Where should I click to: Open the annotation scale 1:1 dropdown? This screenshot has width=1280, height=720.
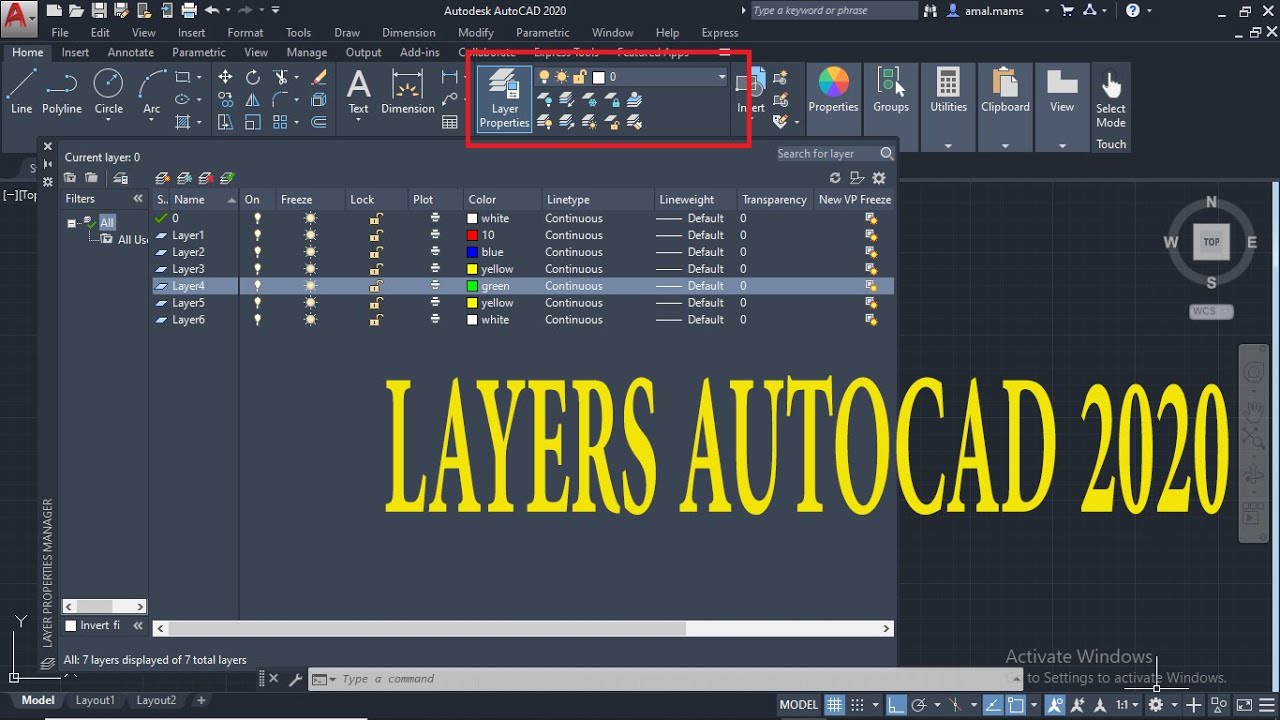pyautogui.click(x=1128, y=705)
